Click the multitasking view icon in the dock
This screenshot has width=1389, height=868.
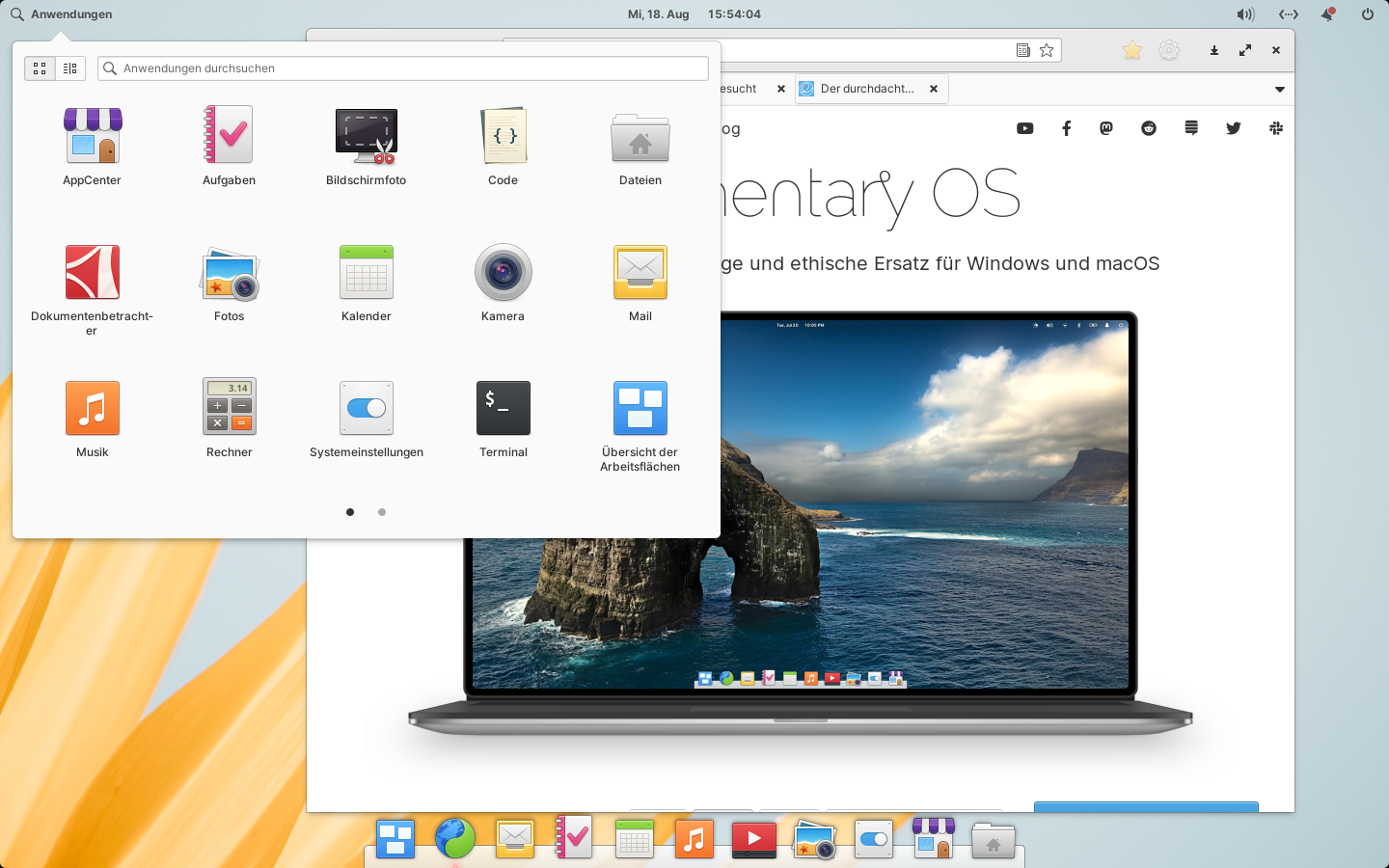(395, 839)
